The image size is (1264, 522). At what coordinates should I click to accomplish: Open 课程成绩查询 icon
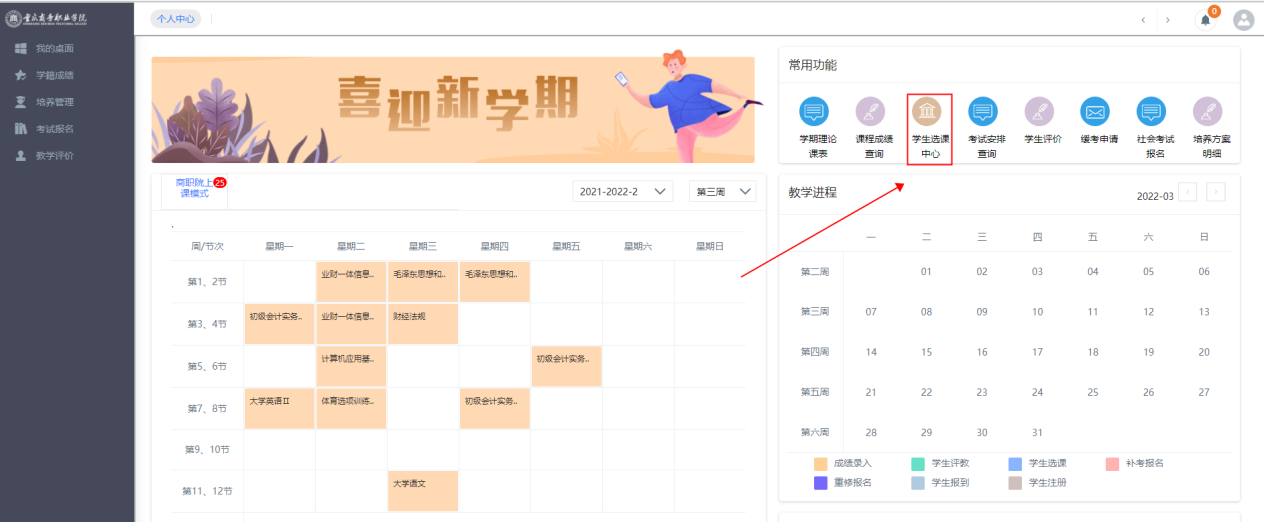(x=873, y=112)
